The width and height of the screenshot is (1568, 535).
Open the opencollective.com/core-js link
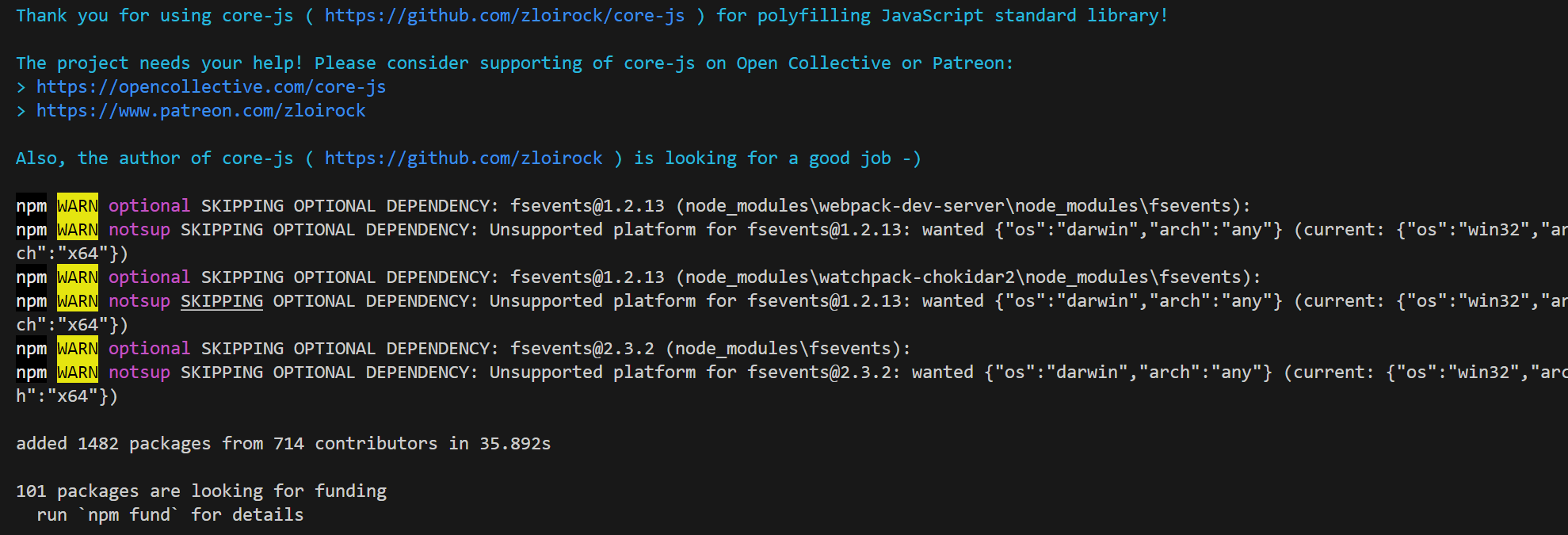(211, 87)
